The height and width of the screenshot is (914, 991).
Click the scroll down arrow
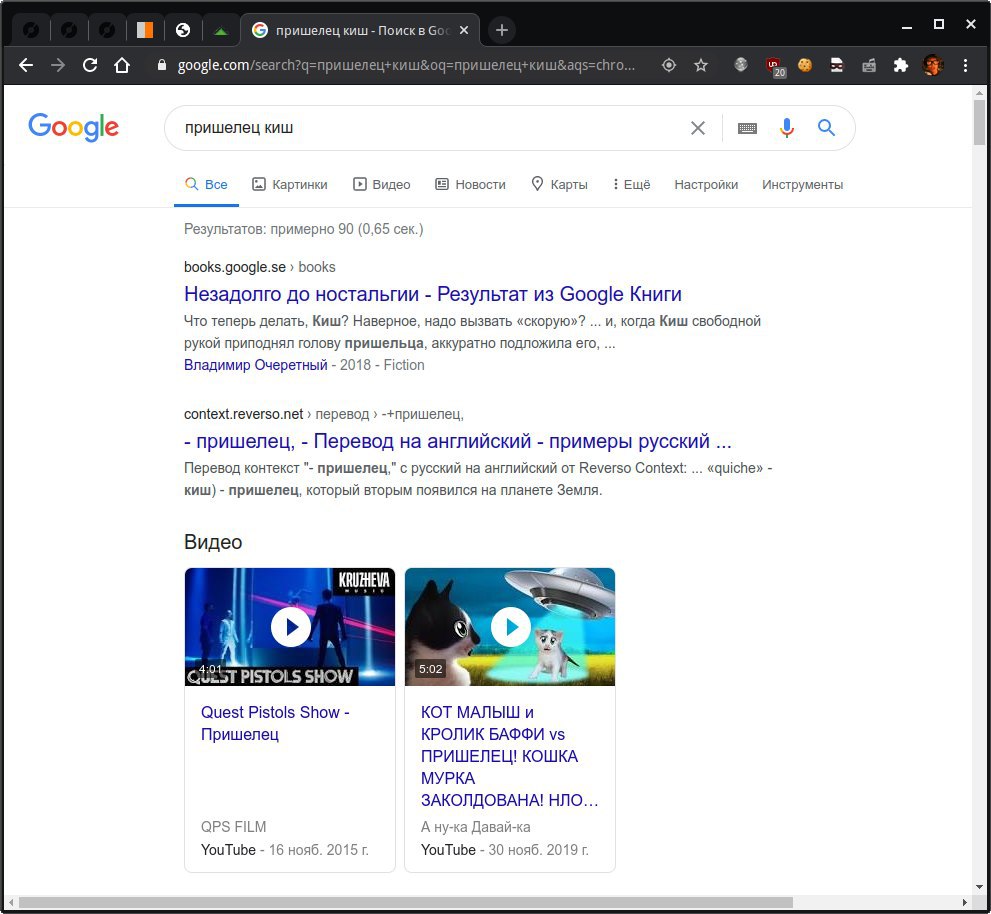click(x=979, y=887)
